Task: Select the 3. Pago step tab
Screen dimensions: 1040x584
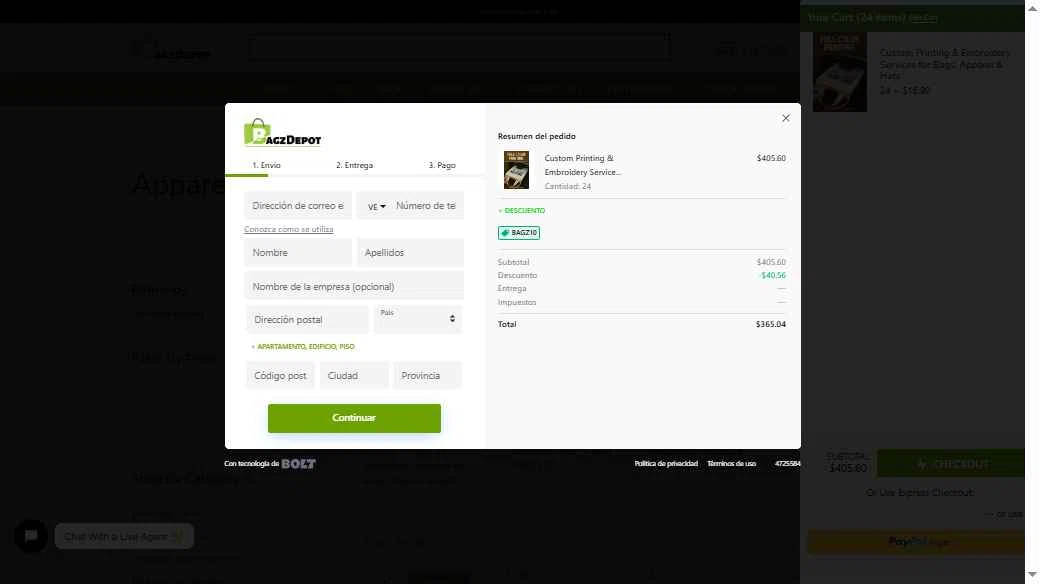Action: tap(442, 165)
